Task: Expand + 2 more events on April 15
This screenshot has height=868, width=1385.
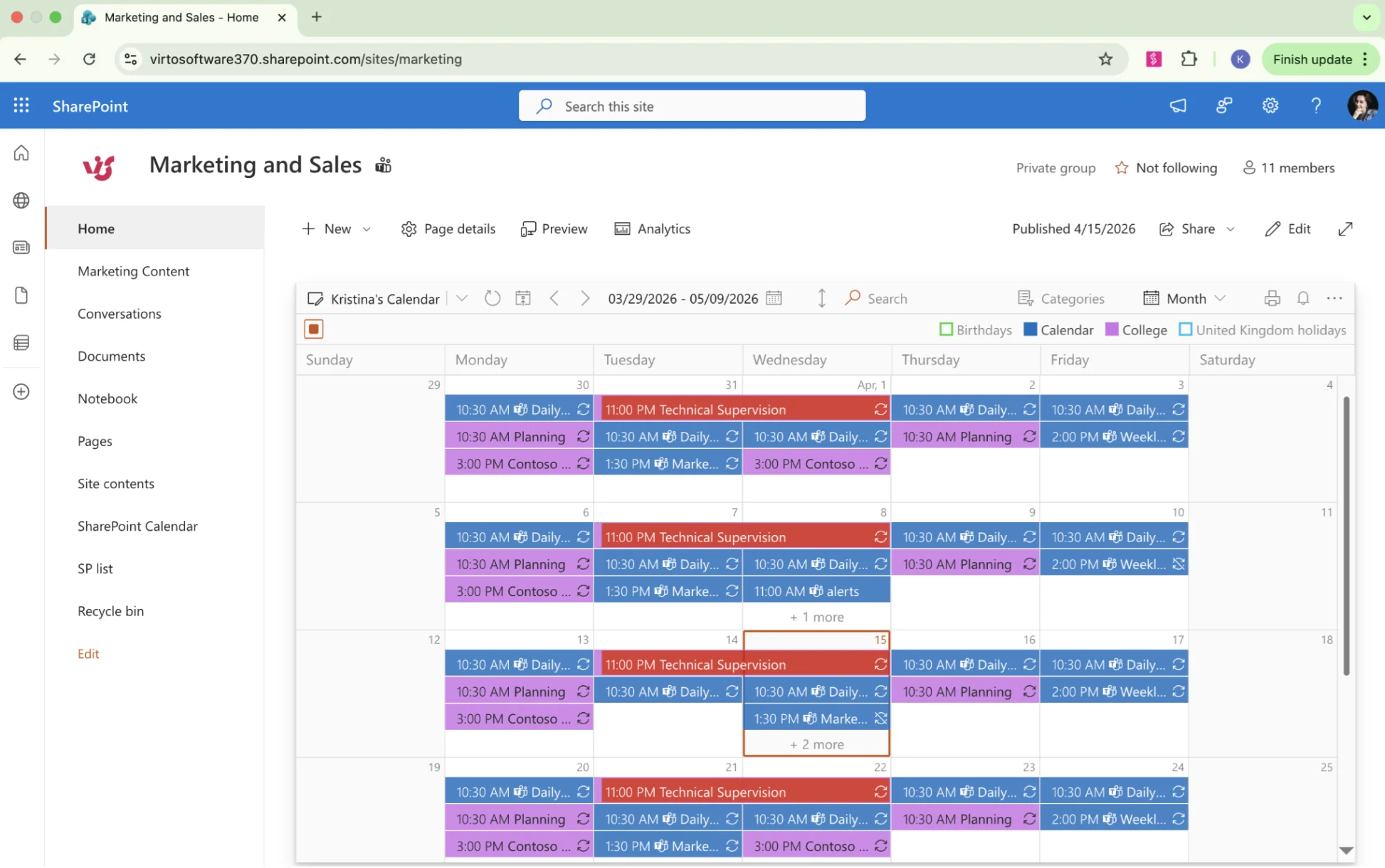Action: pyautogui.click(x=816, y=744)
